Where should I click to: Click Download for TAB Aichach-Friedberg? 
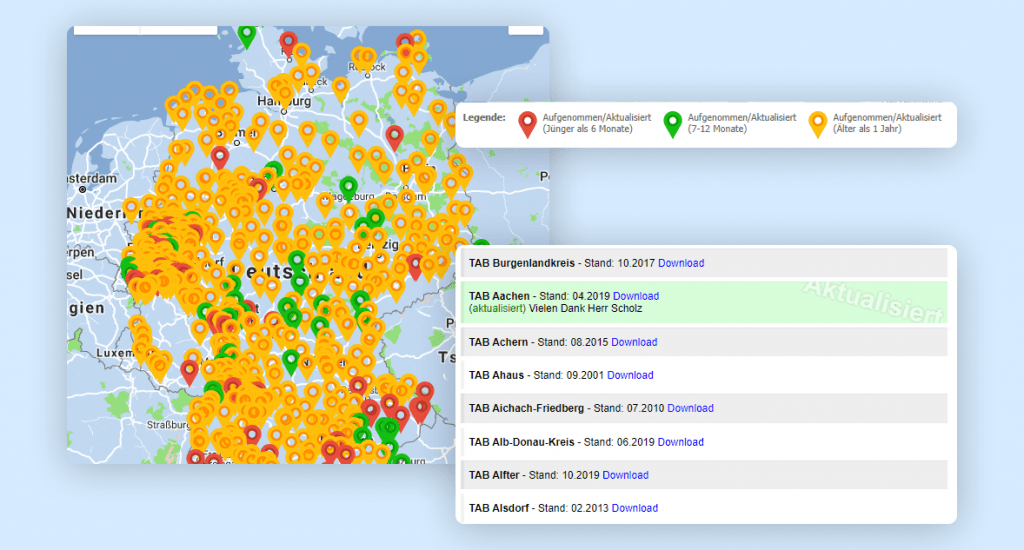pyautogui.click(x=690, y=408)
